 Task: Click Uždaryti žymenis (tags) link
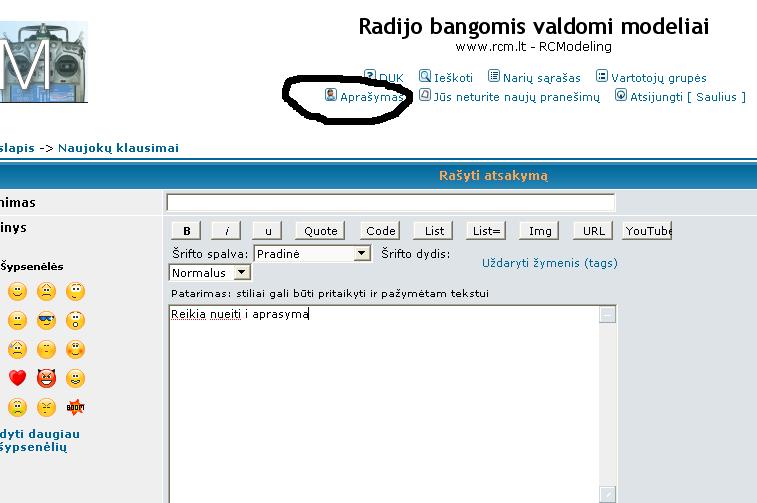click(x=549, y=263)
